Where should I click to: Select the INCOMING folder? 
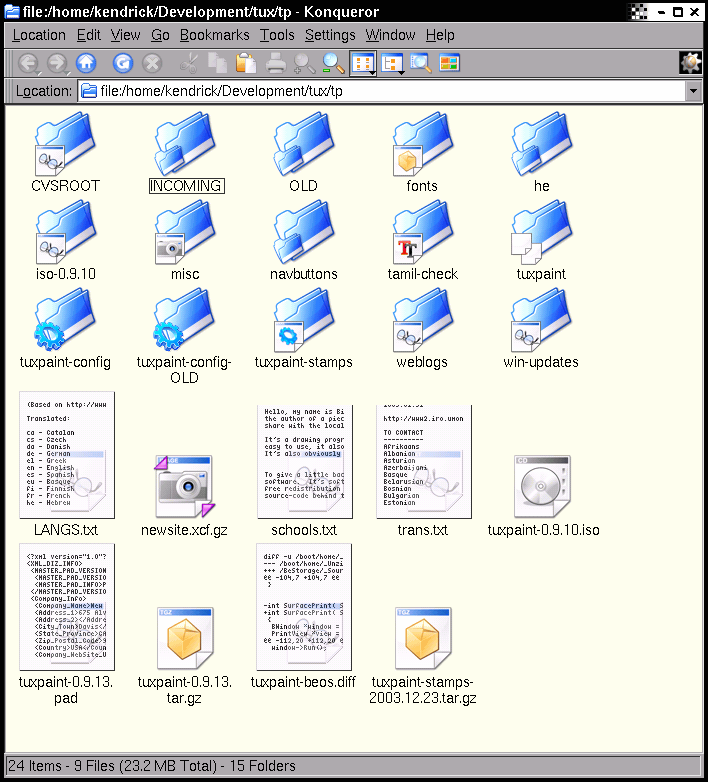point(186,152)
